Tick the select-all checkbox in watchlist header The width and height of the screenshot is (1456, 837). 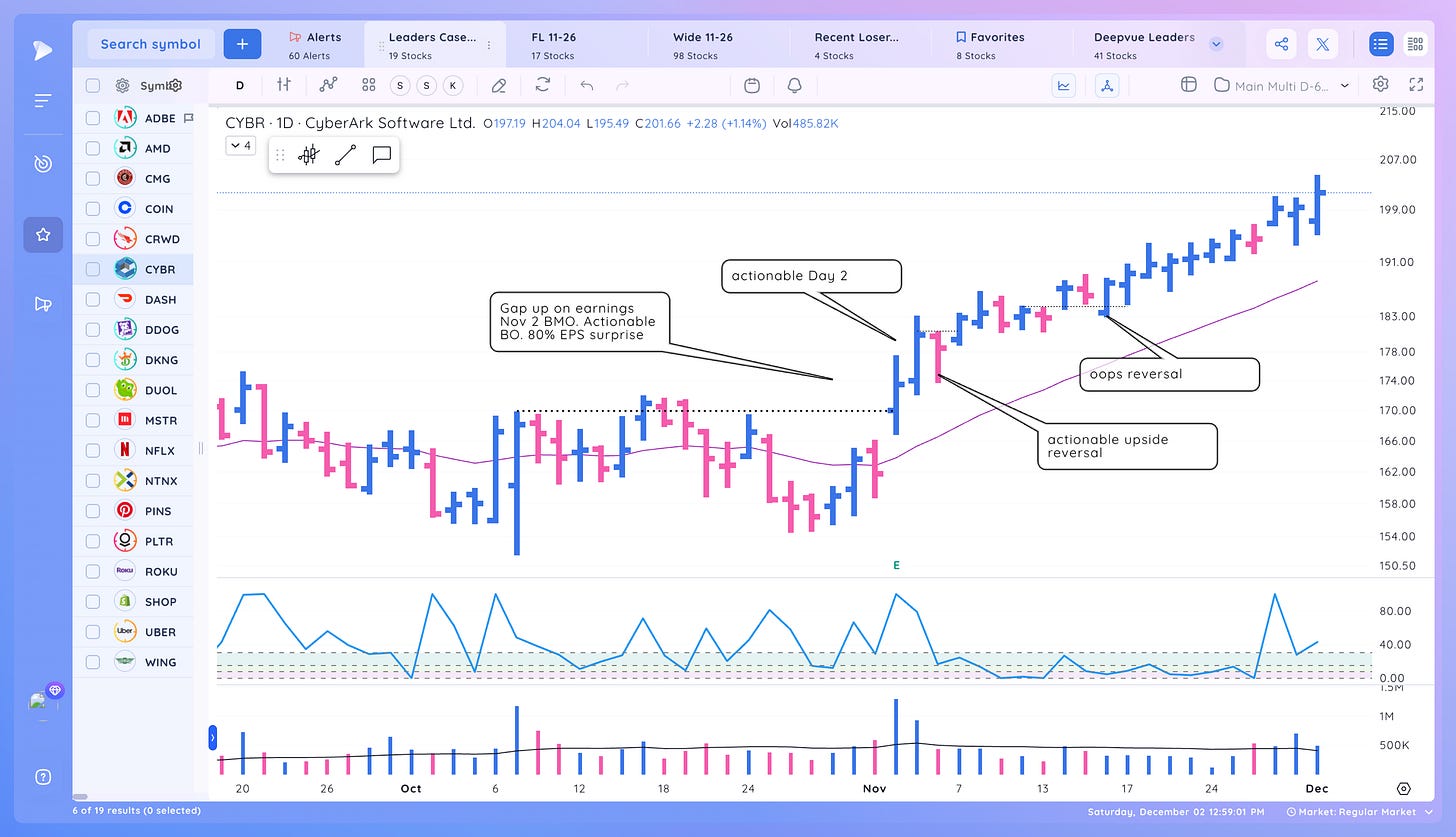93,86
